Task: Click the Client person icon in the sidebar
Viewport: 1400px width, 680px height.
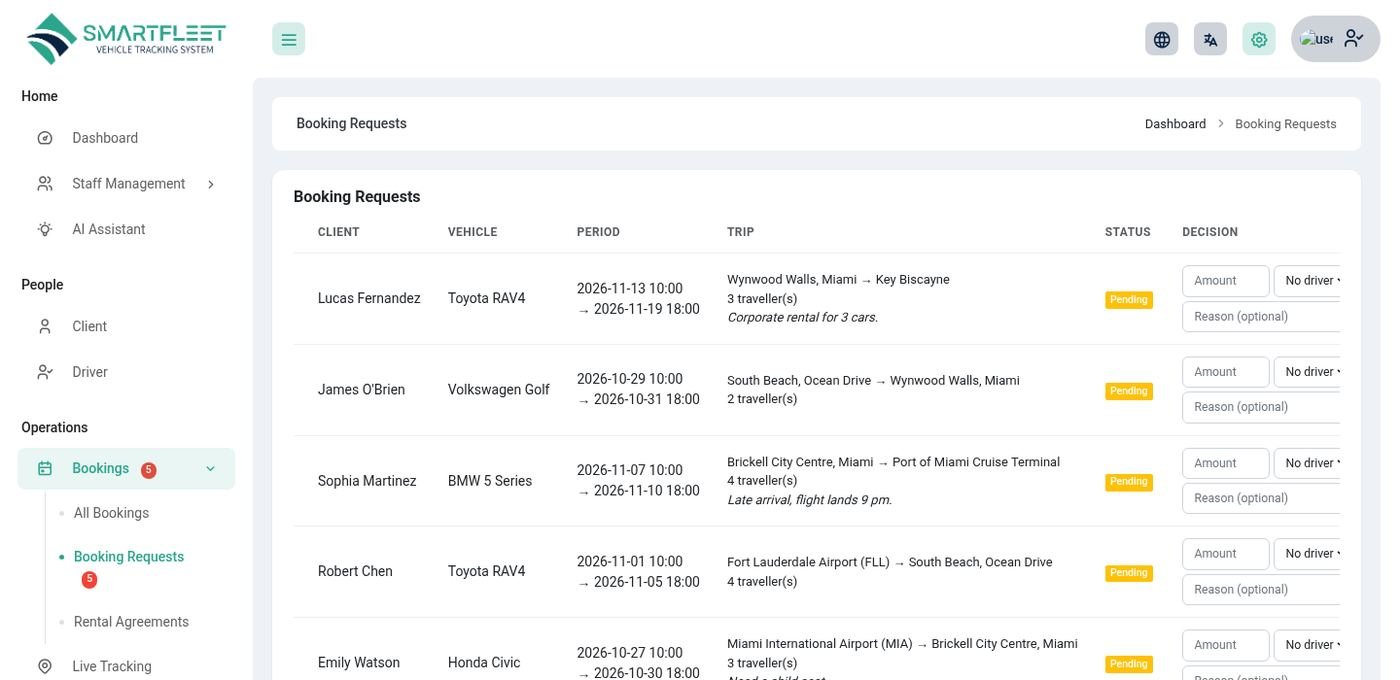Action: tap(45, 326)
